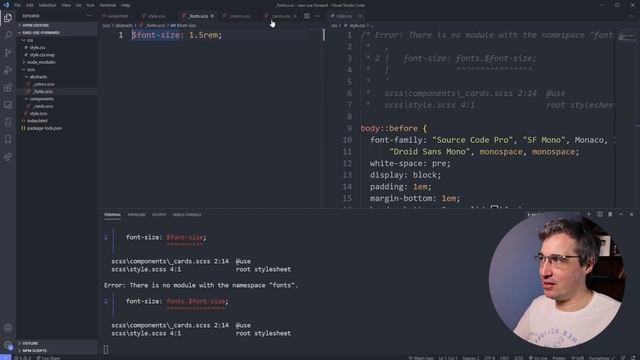Click 'Error: There is no module' terminal line

[x=201, y=285]
